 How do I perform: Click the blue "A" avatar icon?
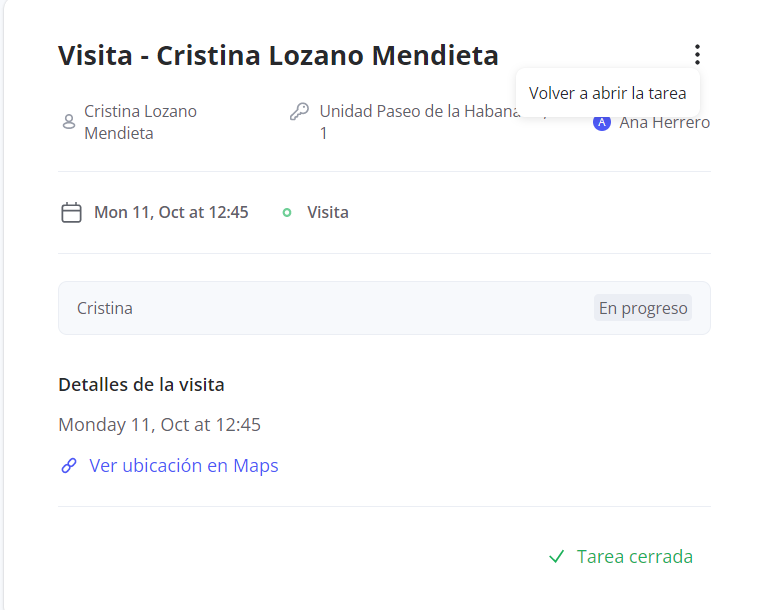tap(601, 123)
